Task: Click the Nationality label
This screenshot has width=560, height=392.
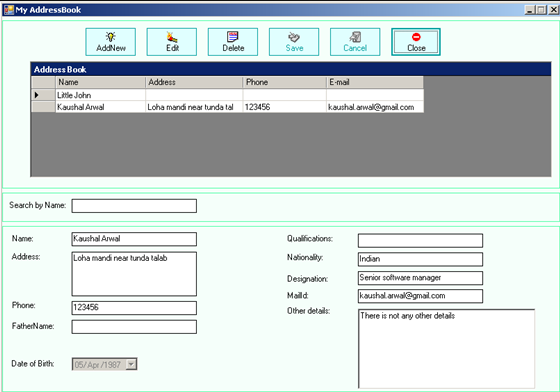Action: click(x=305, y=257)
